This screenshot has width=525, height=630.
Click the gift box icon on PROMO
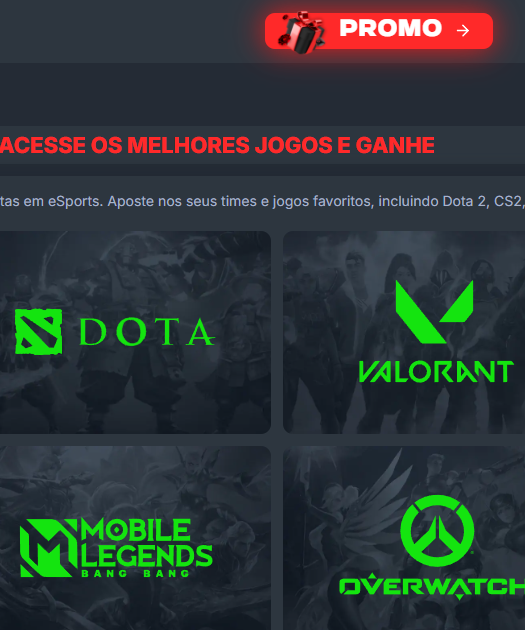[302, 32]
